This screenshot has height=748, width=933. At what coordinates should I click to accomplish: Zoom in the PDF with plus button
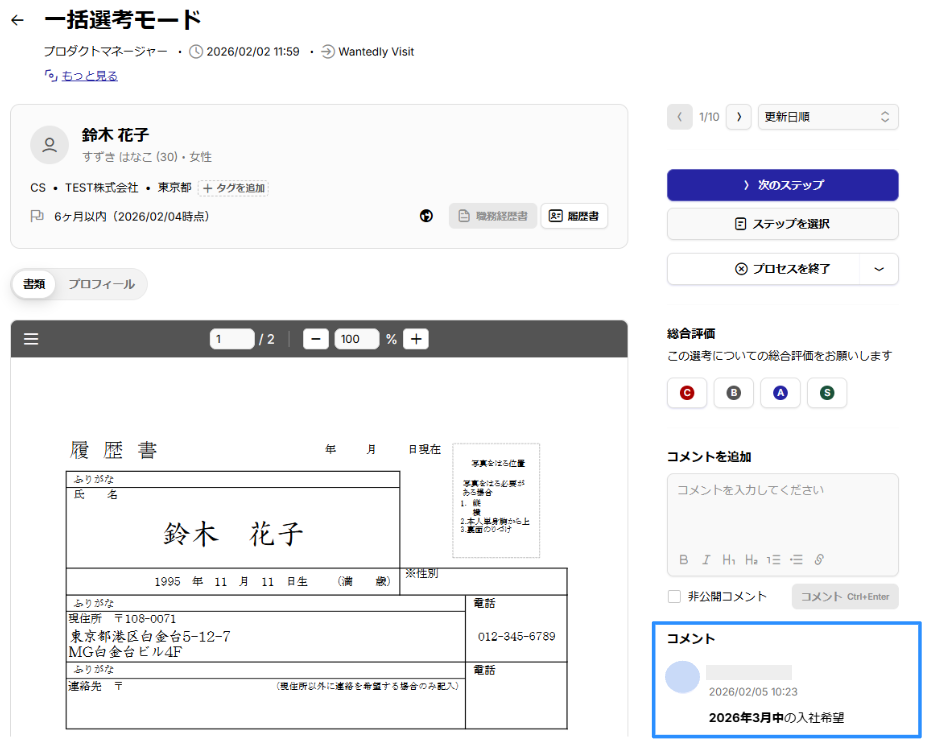coord(416,339)
